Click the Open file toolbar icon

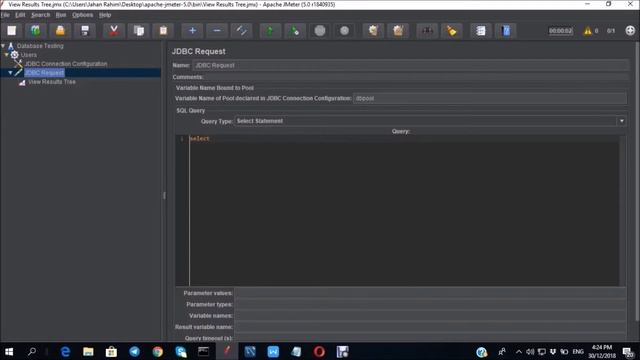(x=60, y=31)
